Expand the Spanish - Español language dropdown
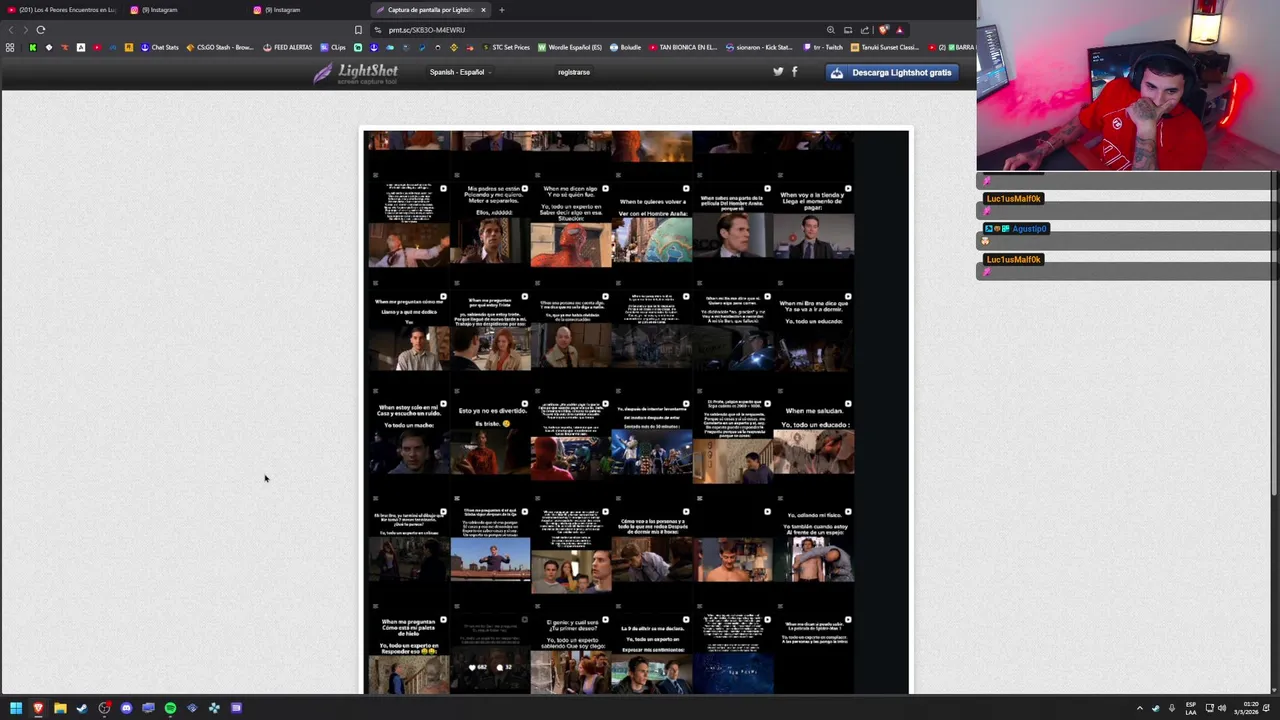The image size is (1280, 720). pyautogui.click(x=460, y=72)
